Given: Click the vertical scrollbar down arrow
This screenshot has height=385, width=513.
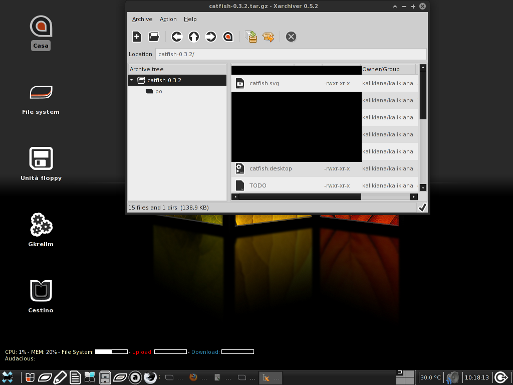Looking at the screenshot, I should pos(423,187).
